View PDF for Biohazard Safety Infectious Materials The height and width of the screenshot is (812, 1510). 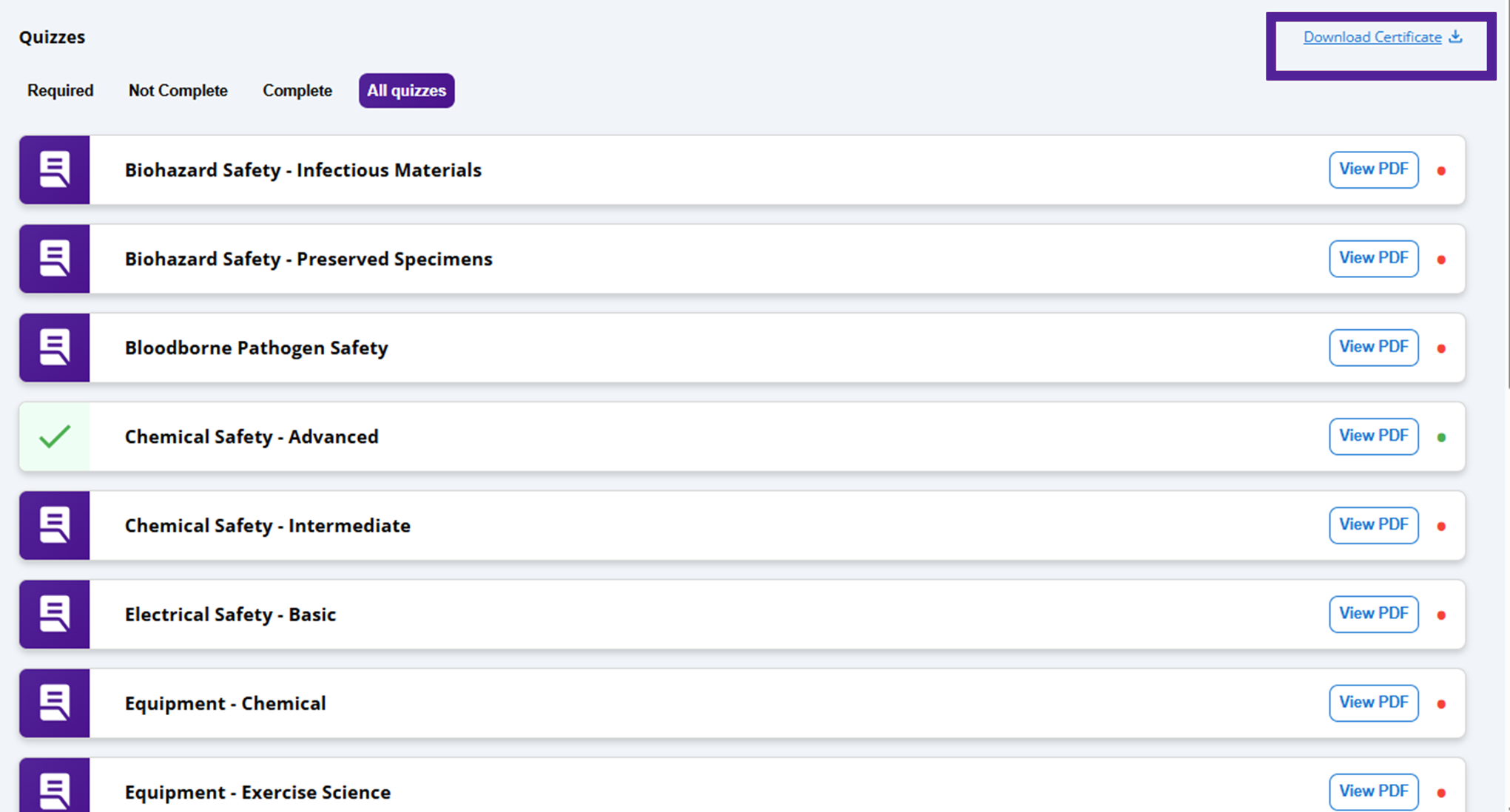1373,169
